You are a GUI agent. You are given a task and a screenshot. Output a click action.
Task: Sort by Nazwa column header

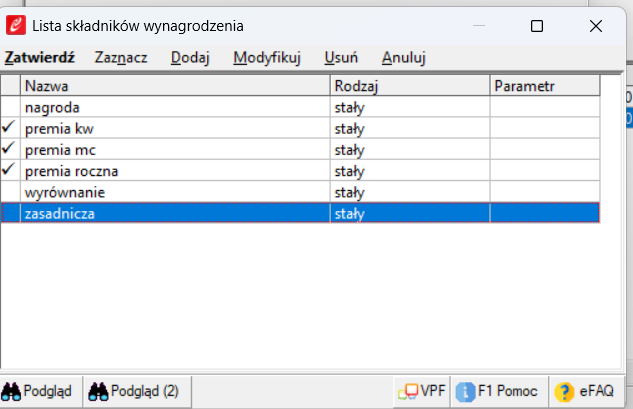click(175, 86)
